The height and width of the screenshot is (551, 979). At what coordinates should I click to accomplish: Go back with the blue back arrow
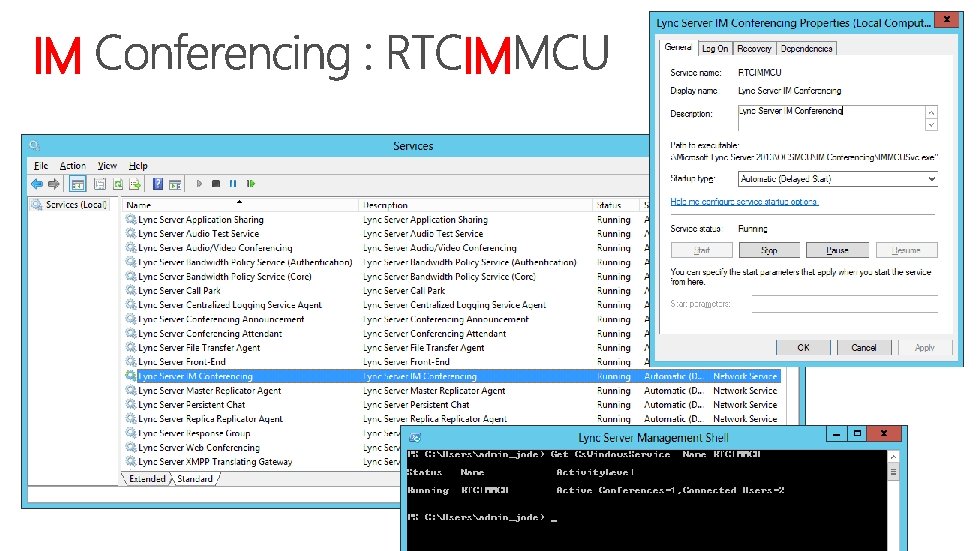(37, 183)
